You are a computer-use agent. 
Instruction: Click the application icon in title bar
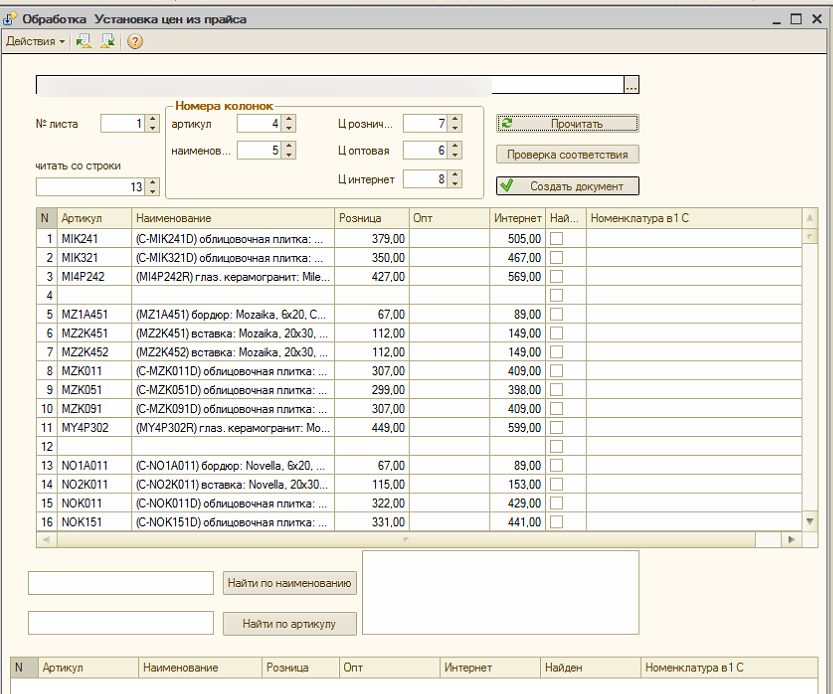(x=11, y=19)
